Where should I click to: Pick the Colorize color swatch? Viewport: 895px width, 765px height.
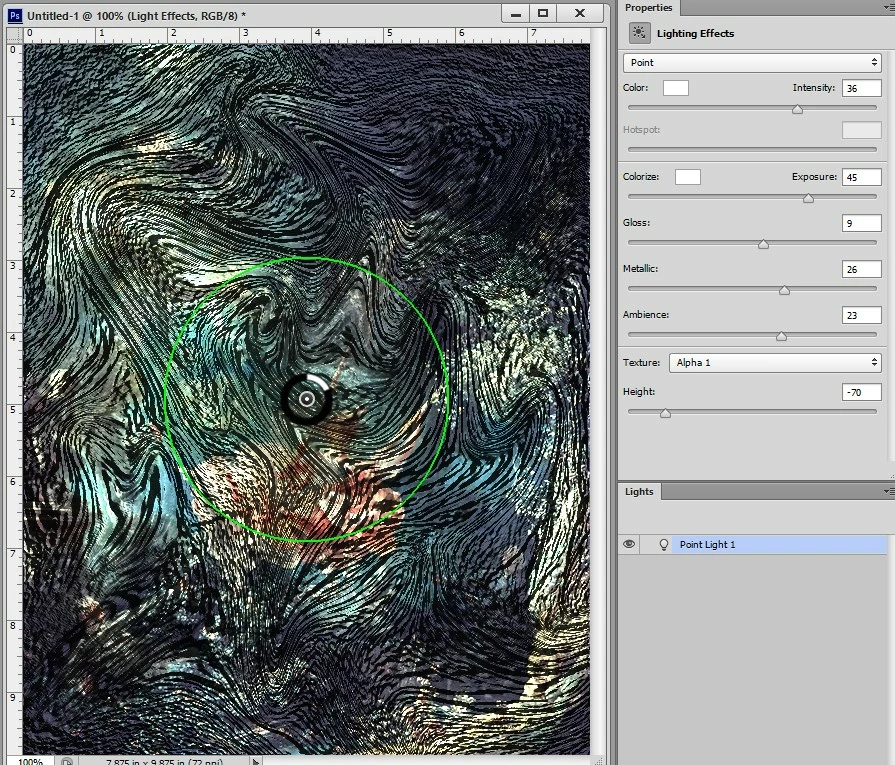pyautogui.click(x=688, y=177)
